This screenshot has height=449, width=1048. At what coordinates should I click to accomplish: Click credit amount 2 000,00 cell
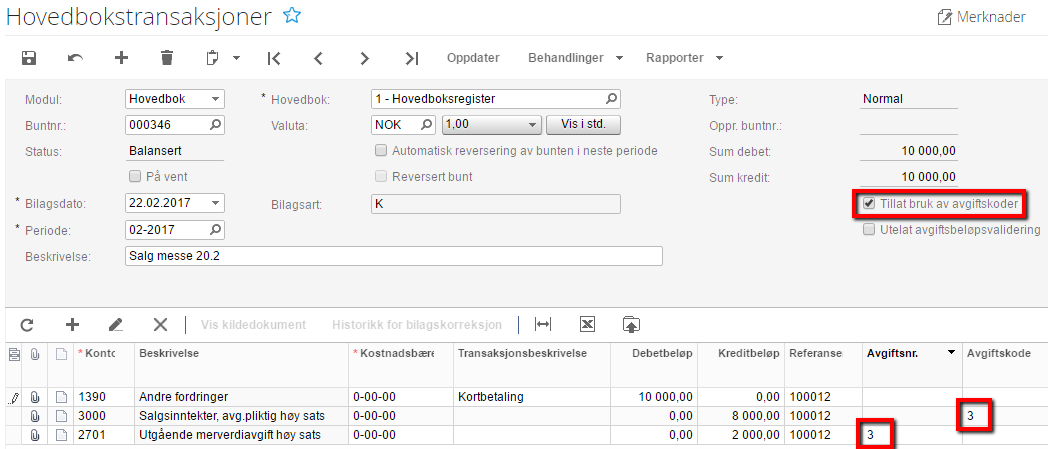point(741,435)
